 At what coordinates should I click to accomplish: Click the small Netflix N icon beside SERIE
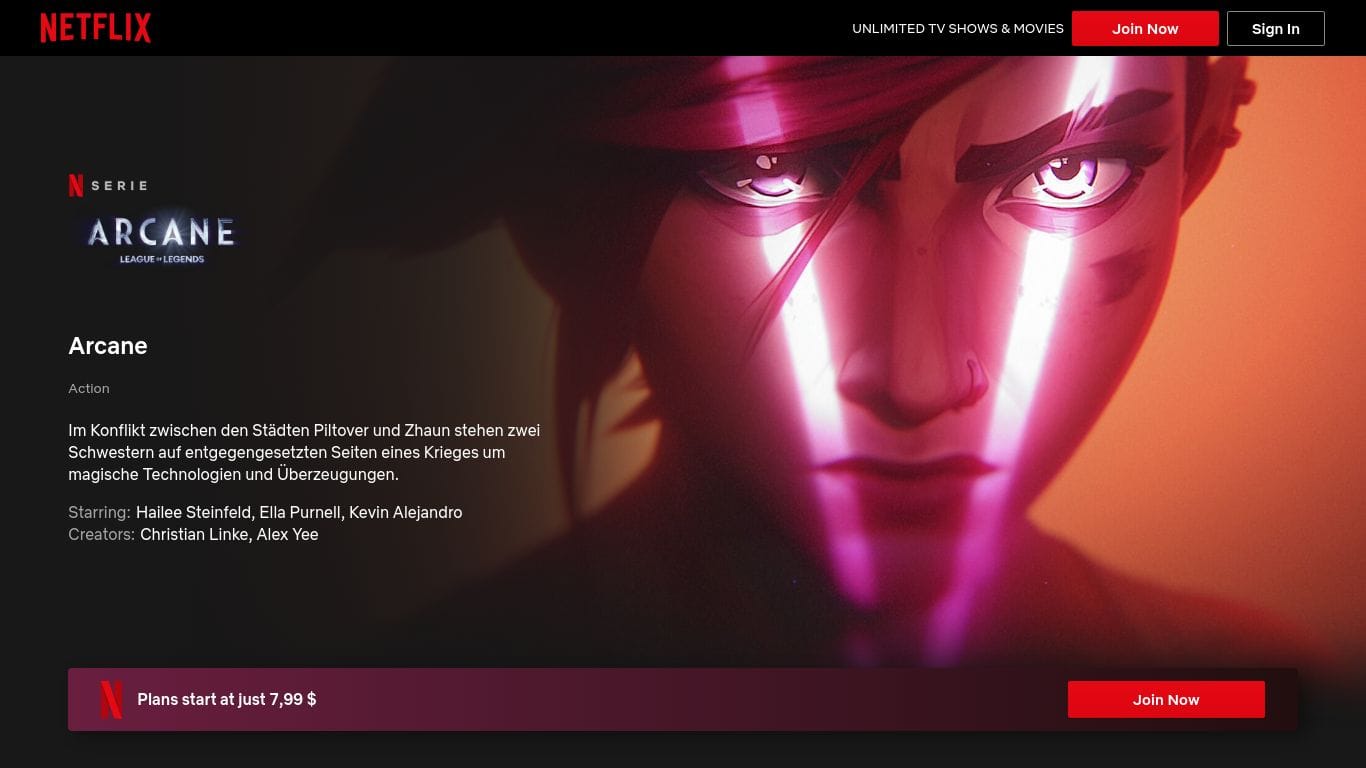tap(76, 185)
